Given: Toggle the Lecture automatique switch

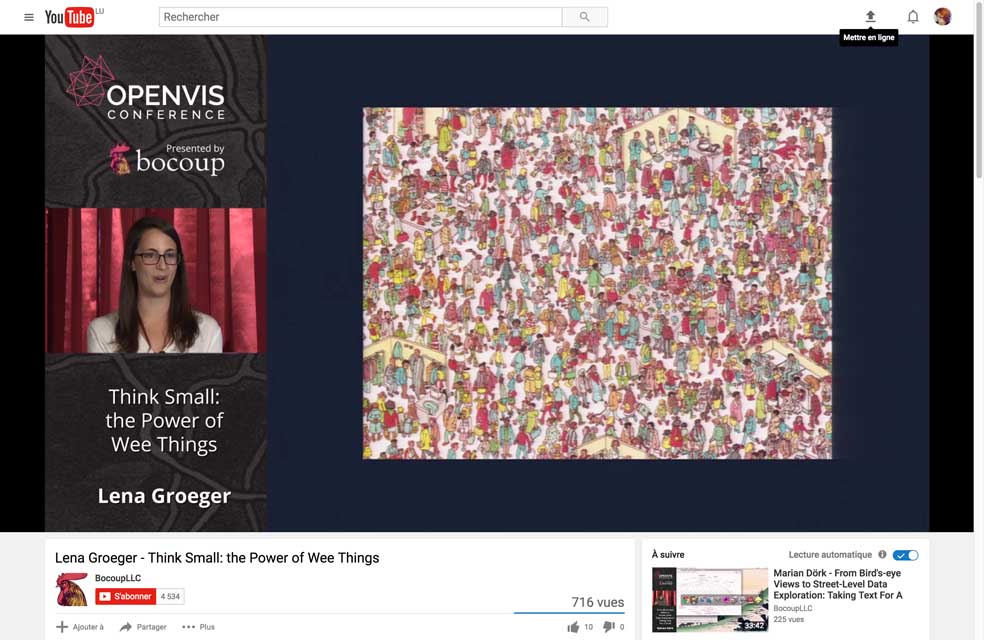Looking at the screenshot, I should pos(905,555).
